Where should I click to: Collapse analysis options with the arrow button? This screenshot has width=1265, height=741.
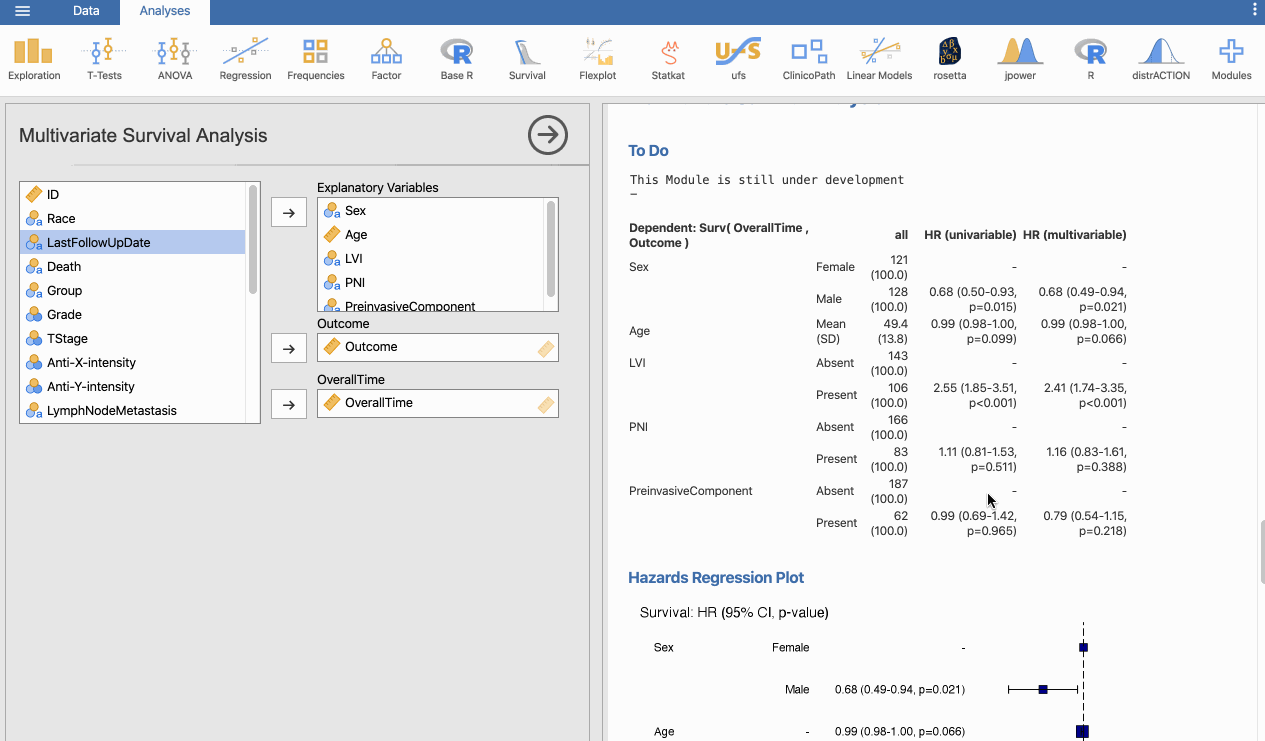(x=548, y=135)
